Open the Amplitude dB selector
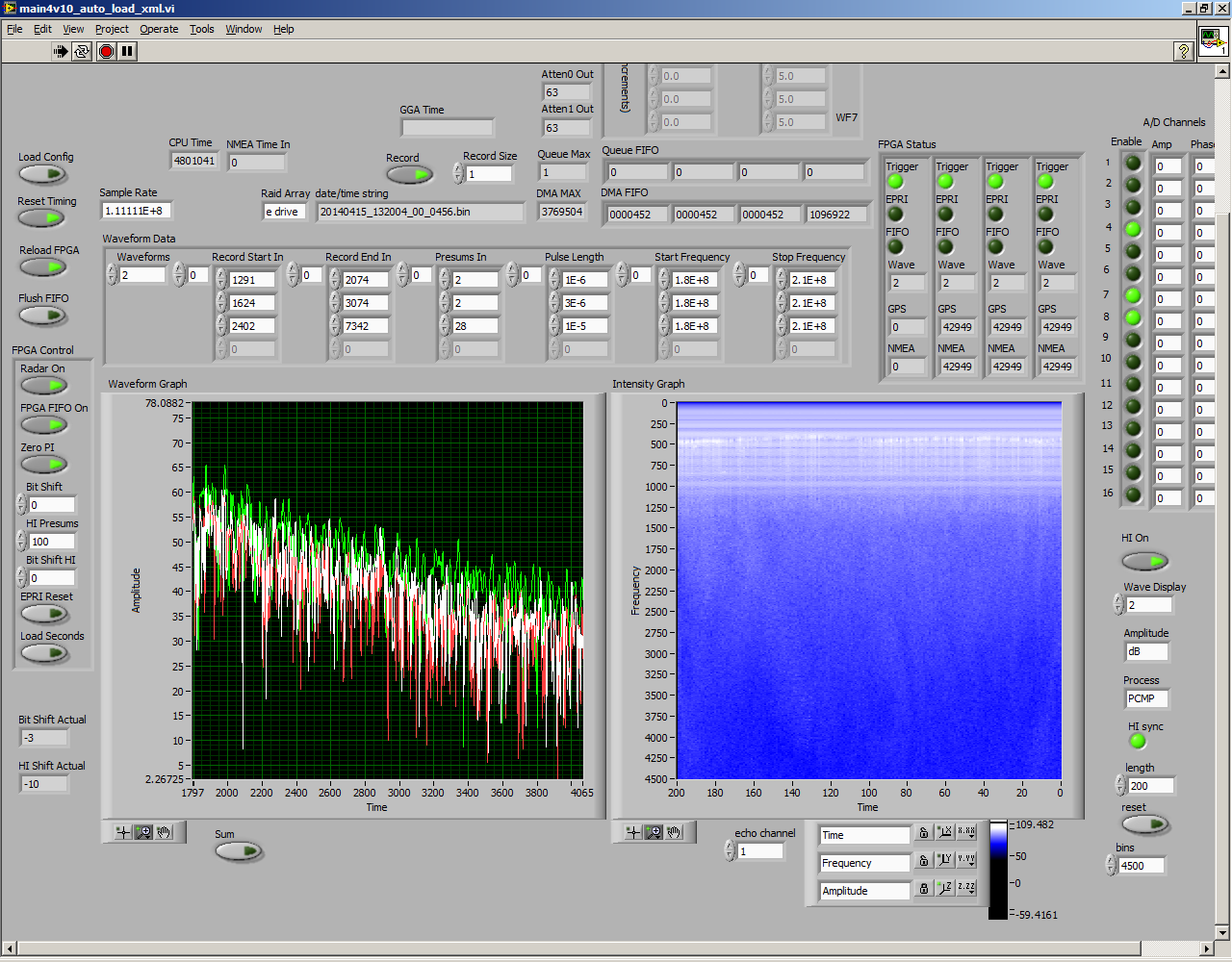Image resolution: width=1232 pixels, height=962 pixels. pyautogui.click(x=1146, y=651)
